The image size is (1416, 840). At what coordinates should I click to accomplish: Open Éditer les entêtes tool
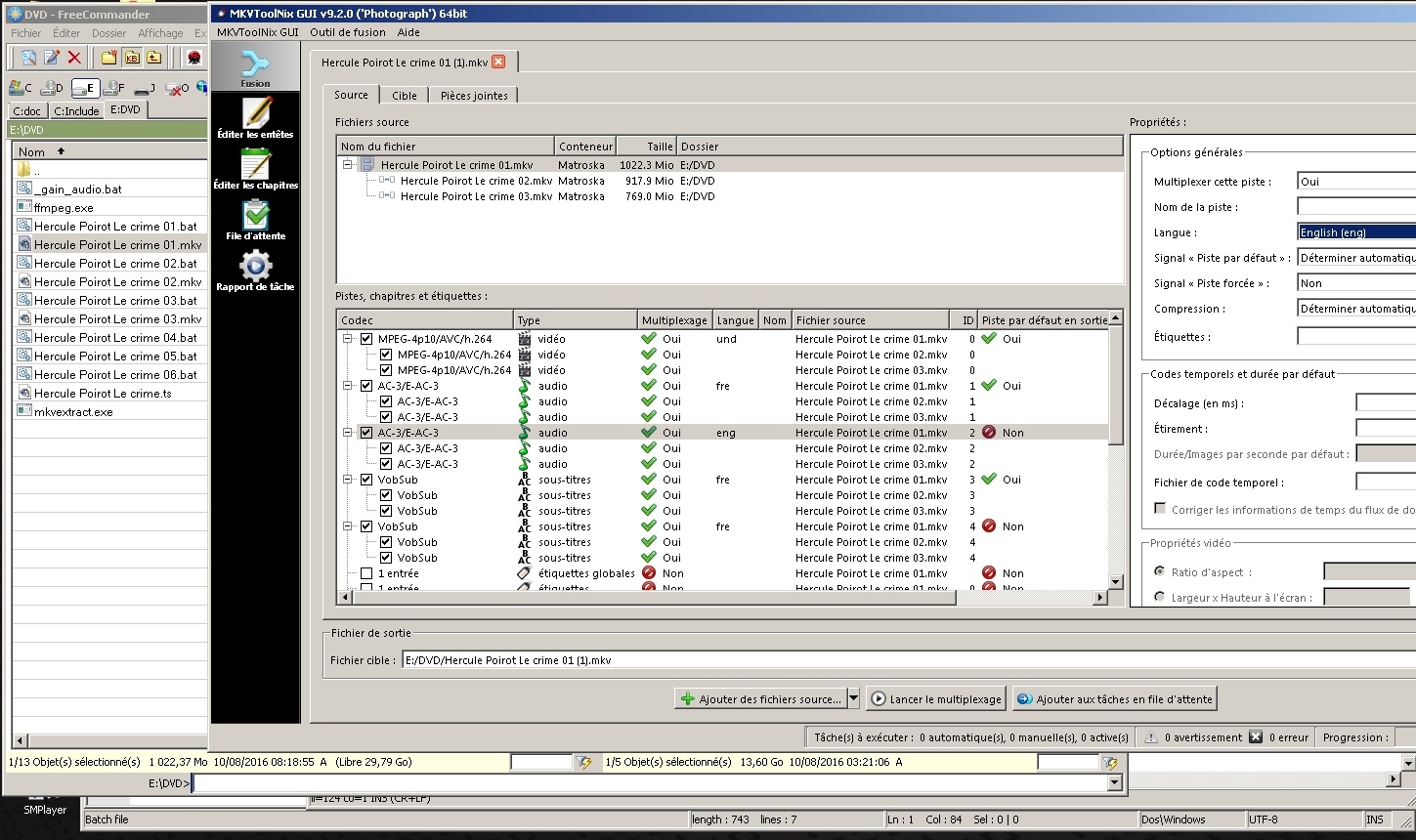(255, 117)
